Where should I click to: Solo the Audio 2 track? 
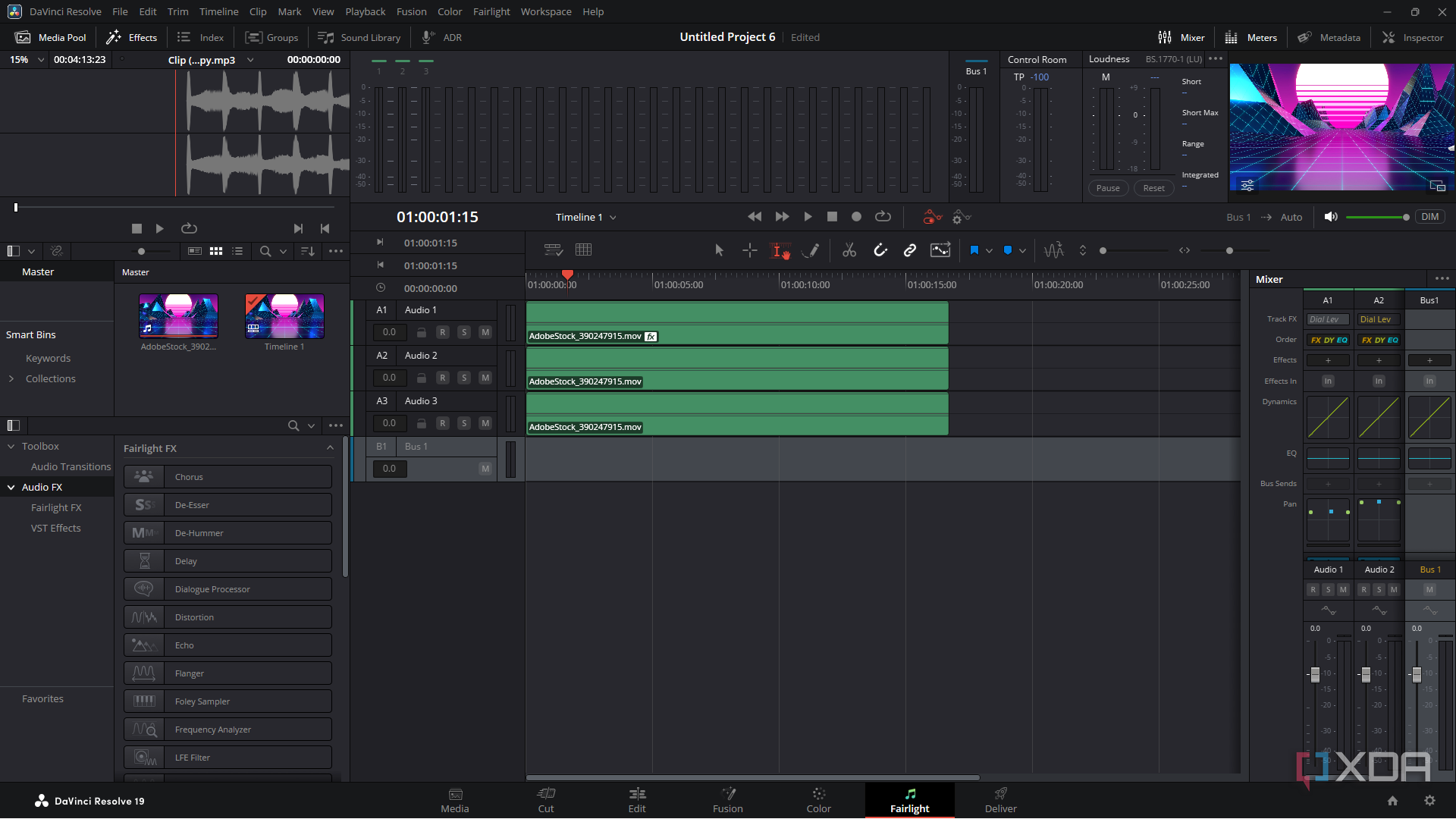(464, 378)
